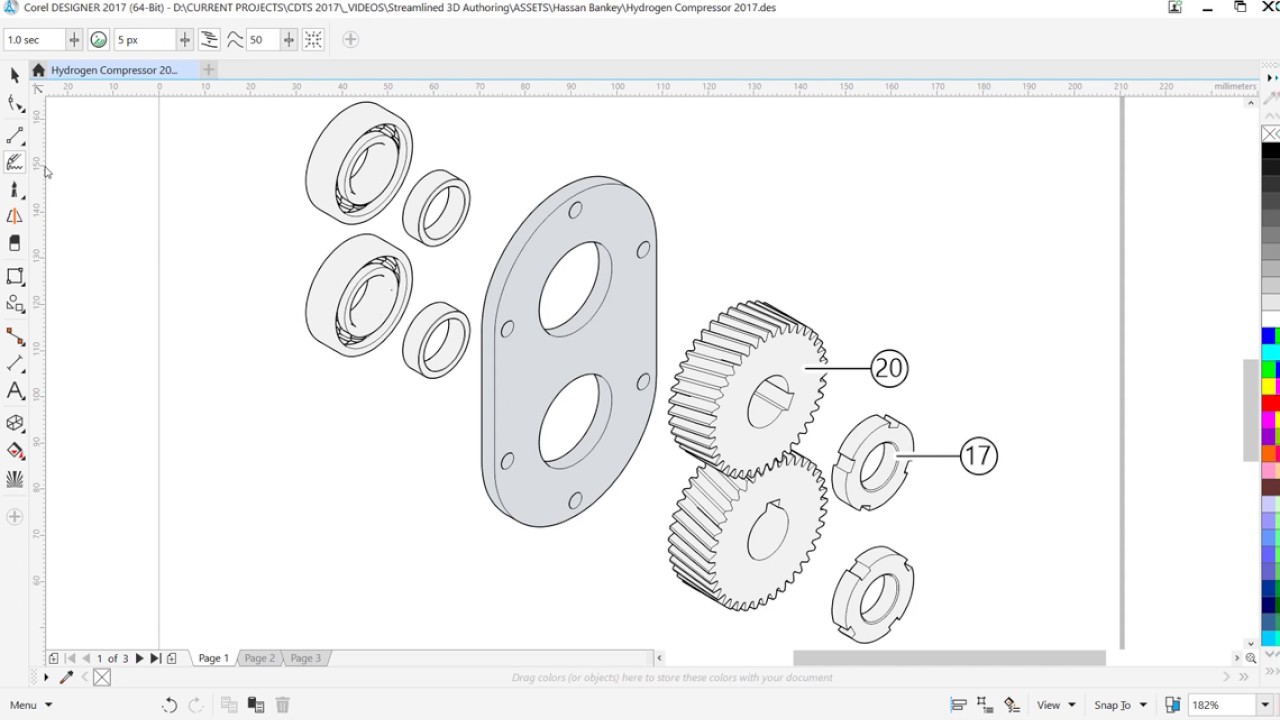Choose the Interactive Fill tool

point(15,451)
